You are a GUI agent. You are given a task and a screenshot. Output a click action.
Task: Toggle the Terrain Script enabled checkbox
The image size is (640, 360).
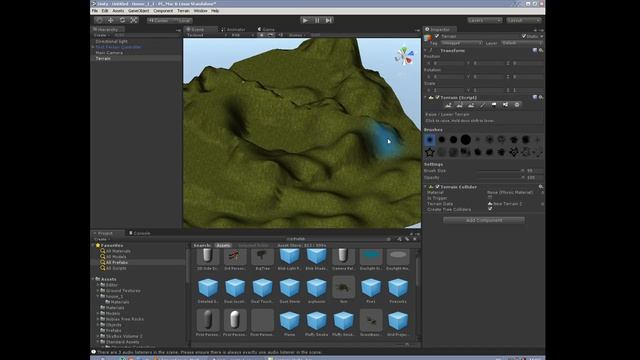click(x=437, y=98)
